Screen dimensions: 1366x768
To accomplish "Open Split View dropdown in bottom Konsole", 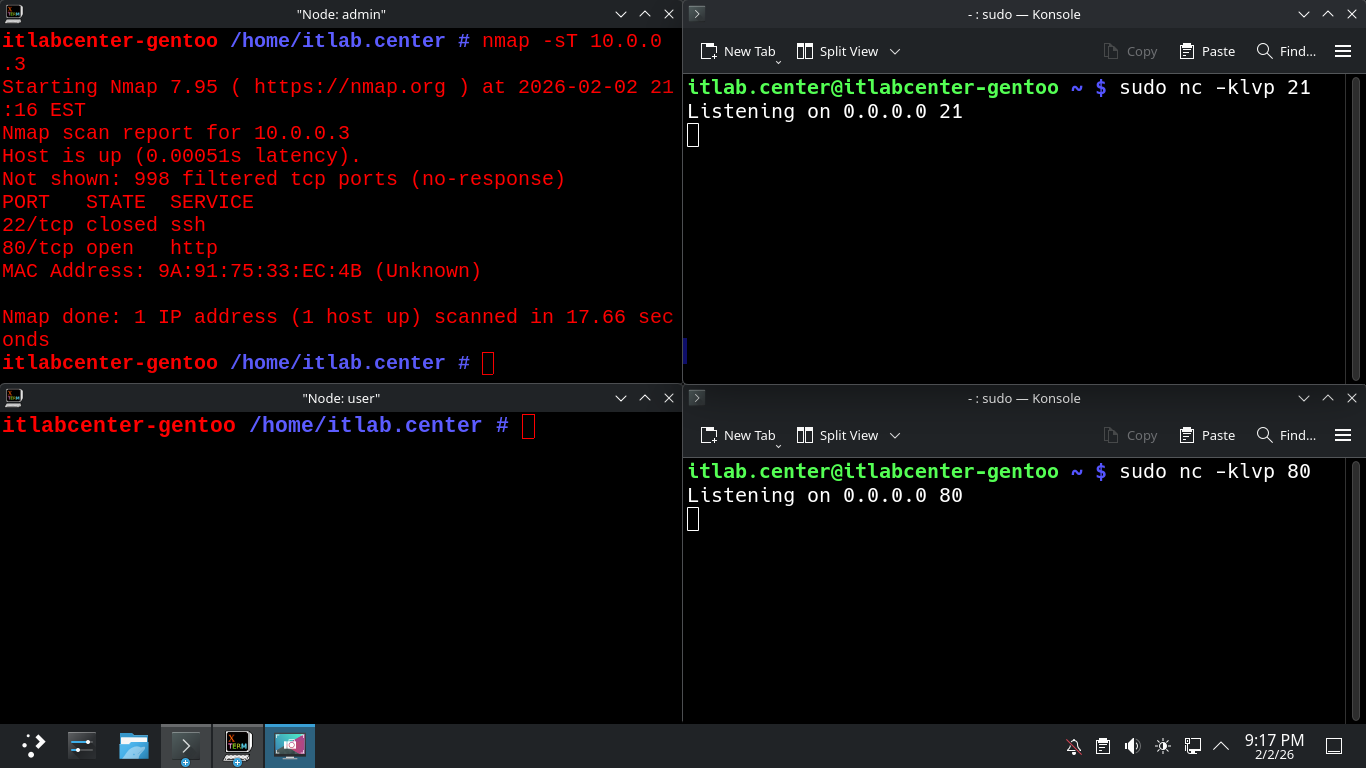I will pyautogui.click(x=895, y=435).
